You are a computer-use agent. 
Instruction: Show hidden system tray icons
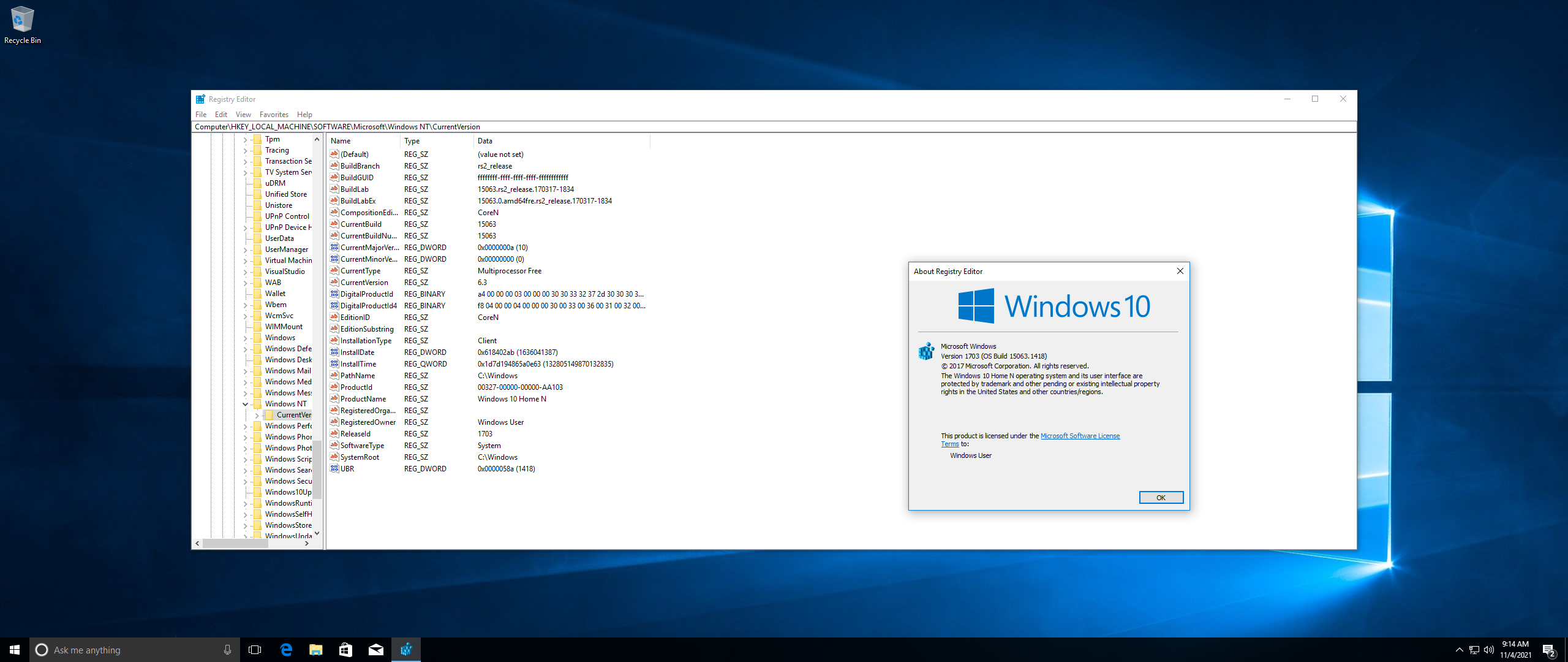1460,650
